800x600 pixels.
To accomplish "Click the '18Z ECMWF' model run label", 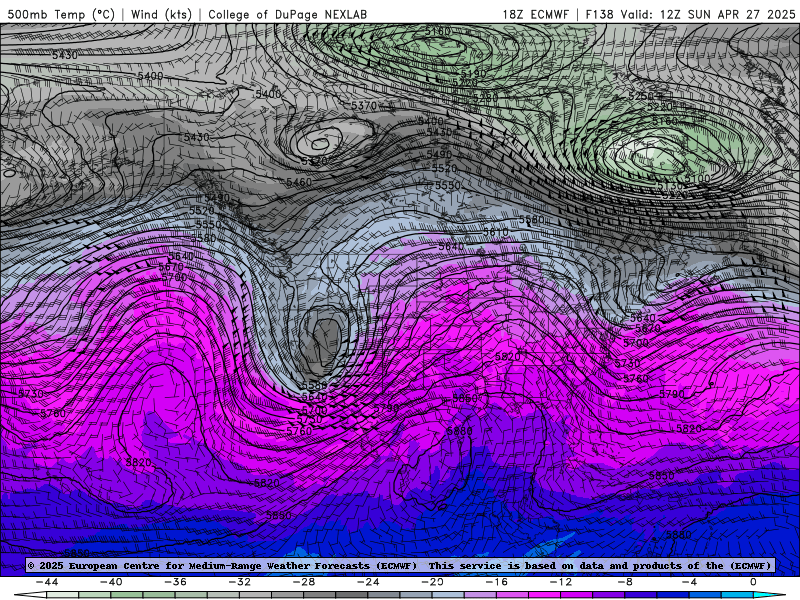I will pyautogui.click(x=535, y=14).
